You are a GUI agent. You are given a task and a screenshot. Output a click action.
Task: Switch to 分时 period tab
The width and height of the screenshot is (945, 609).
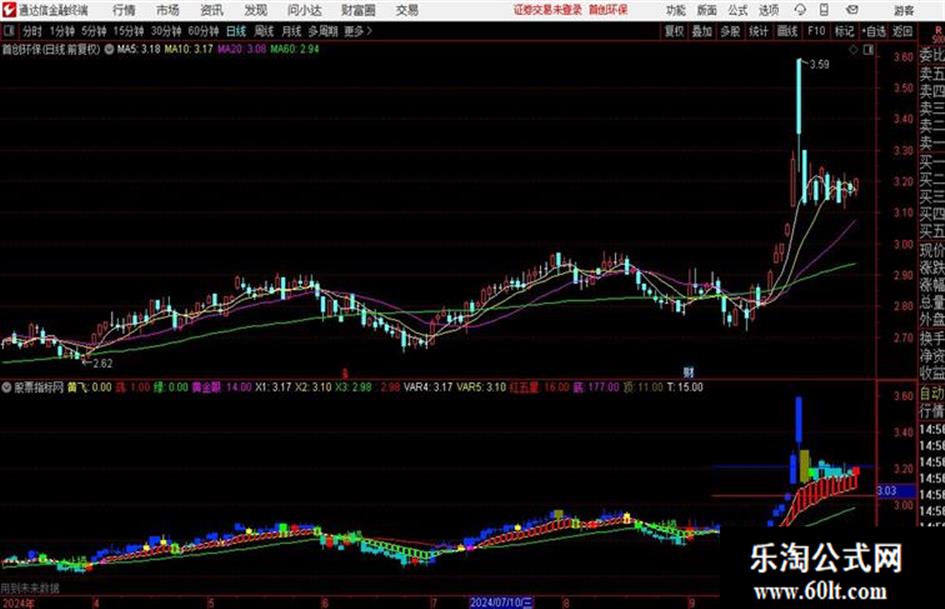pos(32,31)
